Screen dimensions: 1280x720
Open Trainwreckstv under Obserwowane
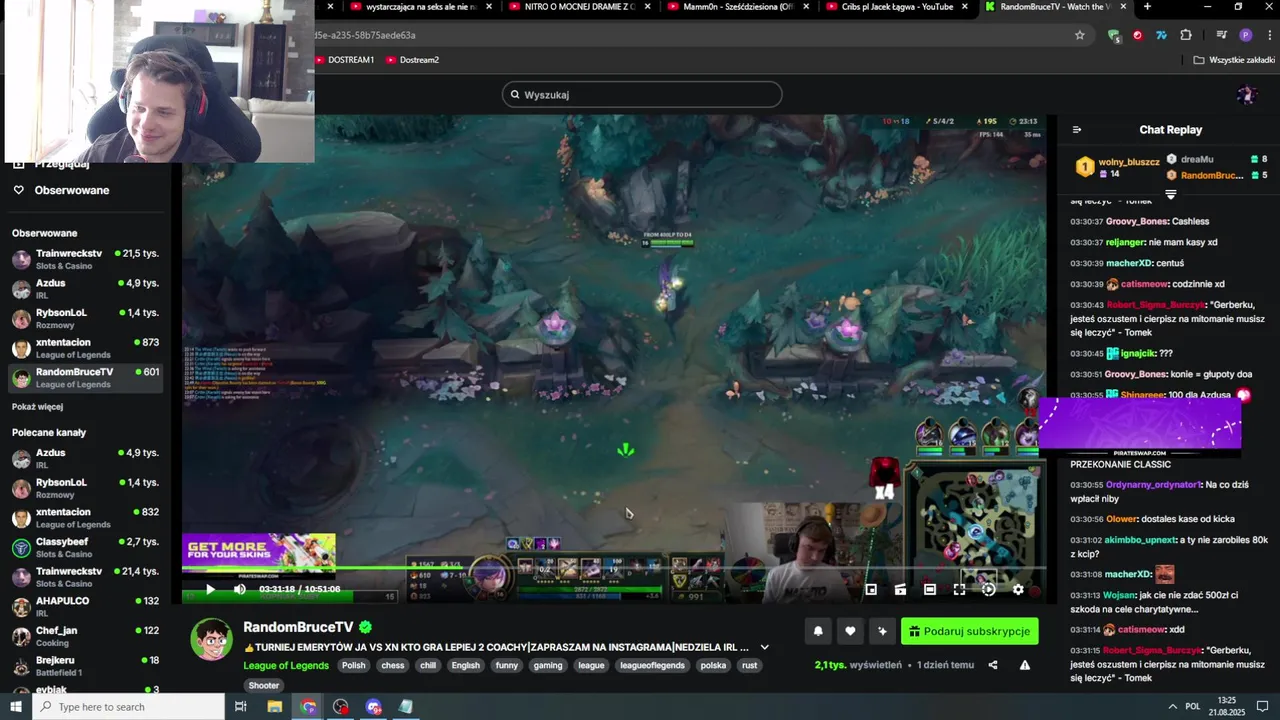pos(85,259)
